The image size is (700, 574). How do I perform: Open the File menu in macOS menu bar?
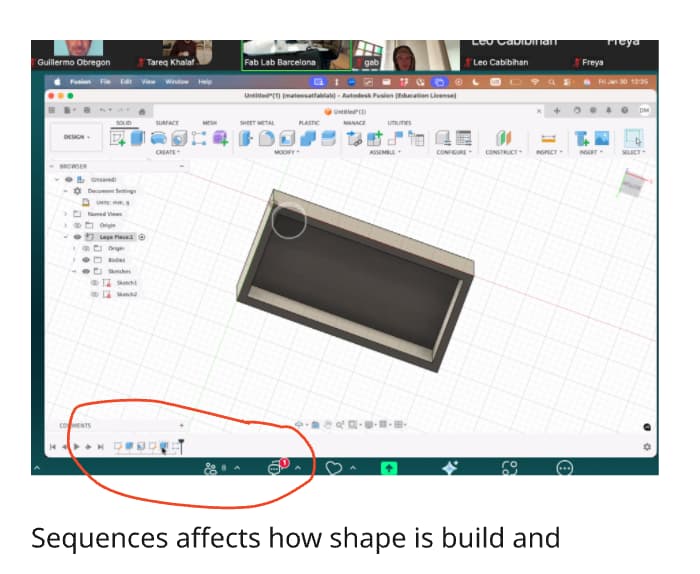105,82
